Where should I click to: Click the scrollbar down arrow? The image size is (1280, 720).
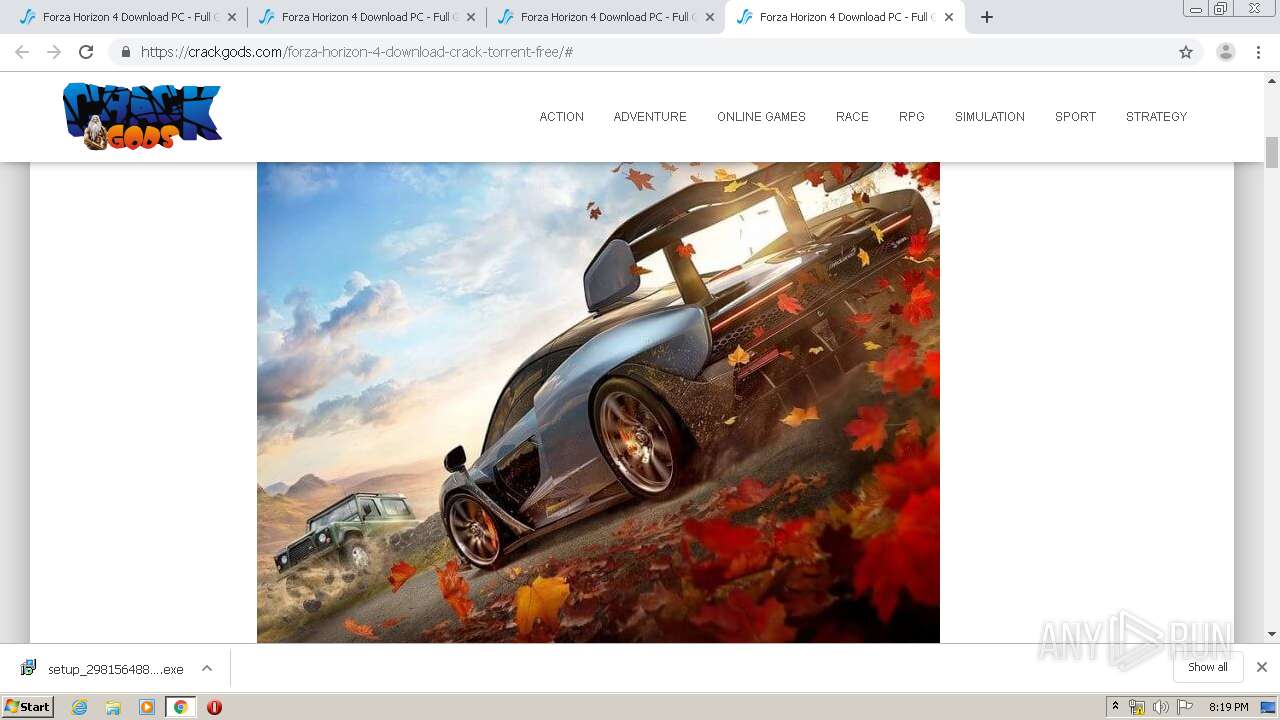(1272, 634)
